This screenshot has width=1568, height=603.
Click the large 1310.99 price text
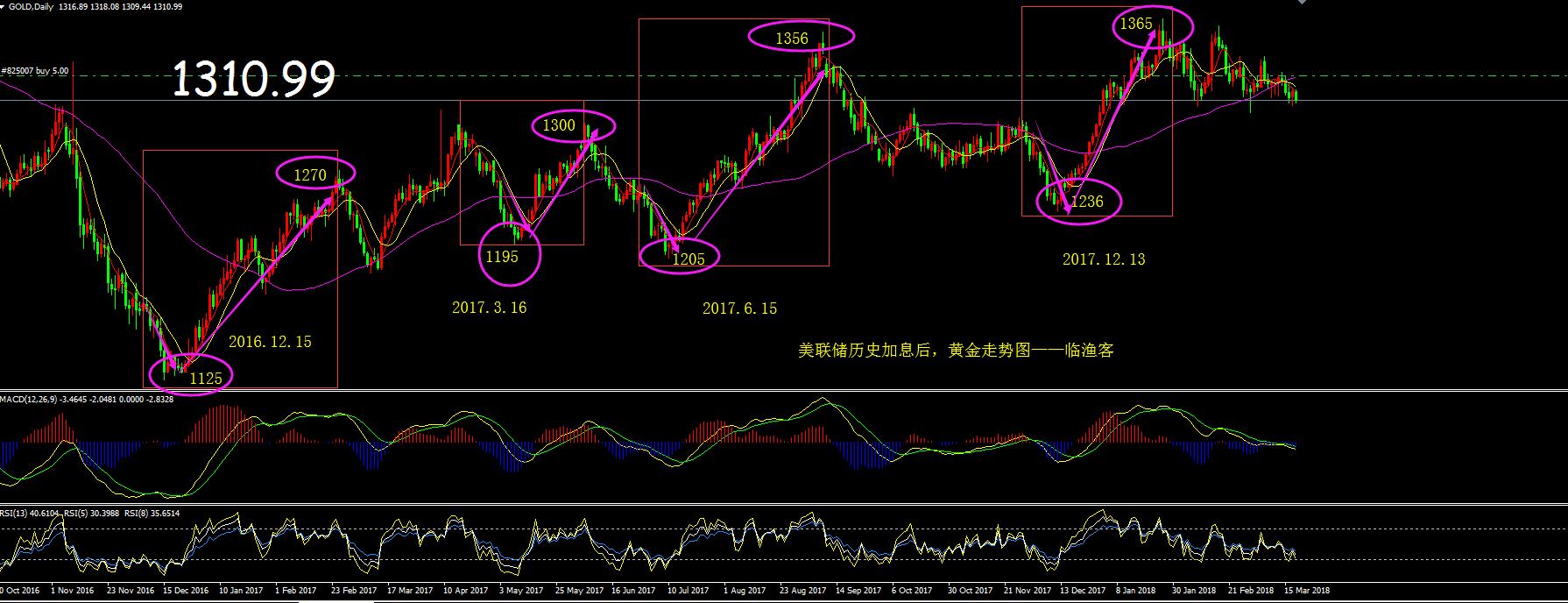[254, 80]
